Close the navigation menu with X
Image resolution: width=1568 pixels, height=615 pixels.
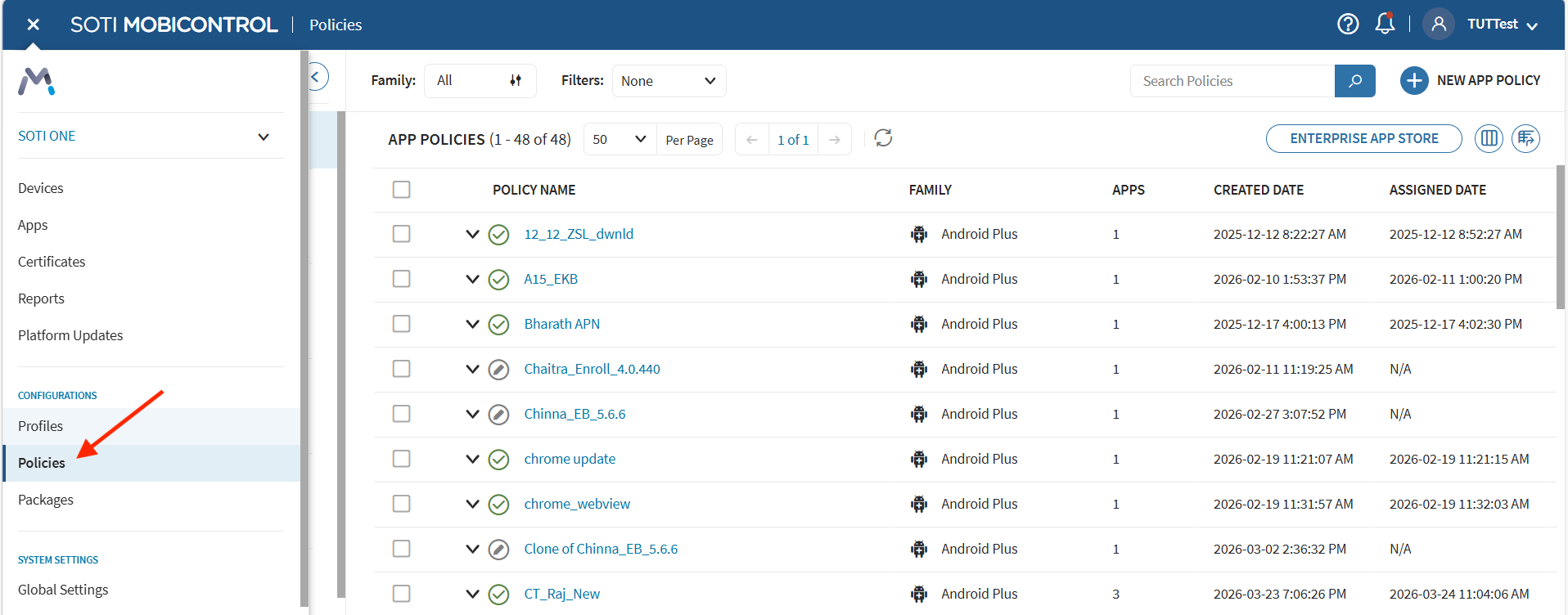coord(34,25)
